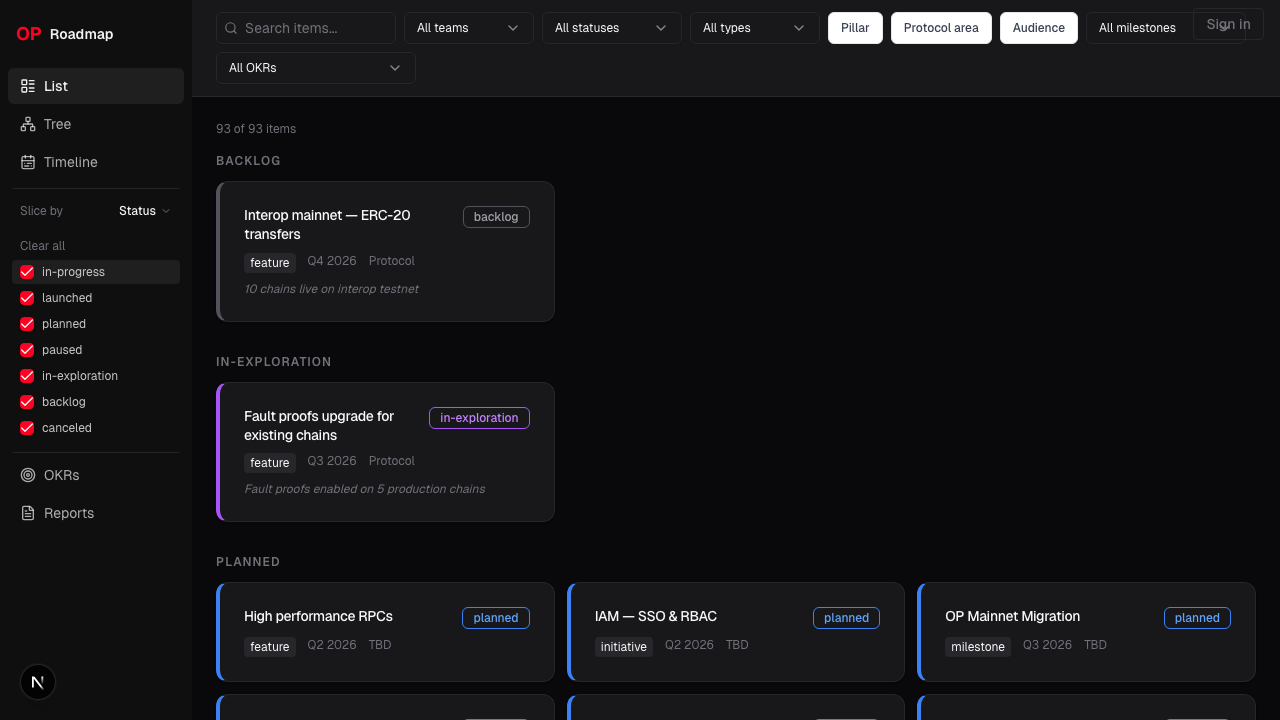1280x720 pixels.
Task: Click the in-exploration badge on Fault proofs card
Action: (479, 418)
